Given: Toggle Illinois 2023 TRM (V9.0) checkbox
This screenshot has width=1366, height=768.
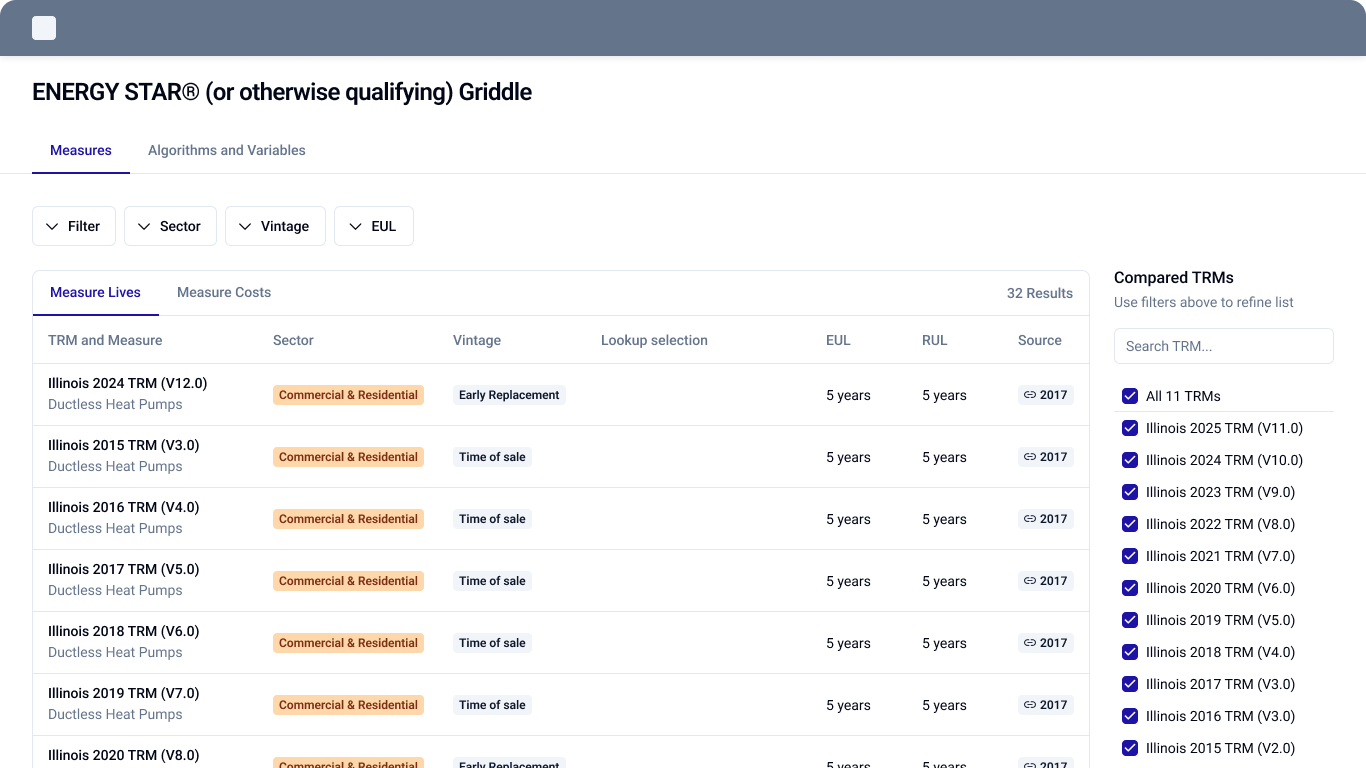Looking at the screenshot, I should 1130,492.
